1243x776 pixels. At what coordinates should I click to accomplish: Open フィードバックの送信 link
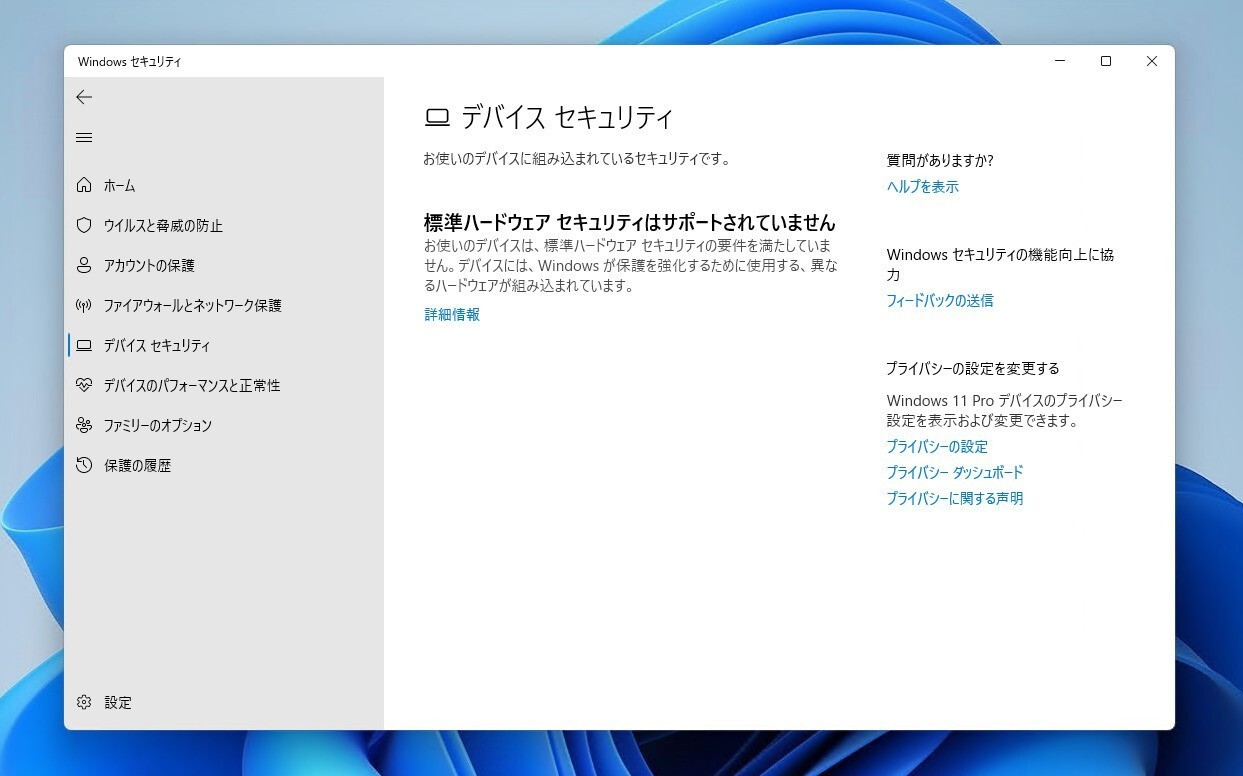click(x=939, y=300)
